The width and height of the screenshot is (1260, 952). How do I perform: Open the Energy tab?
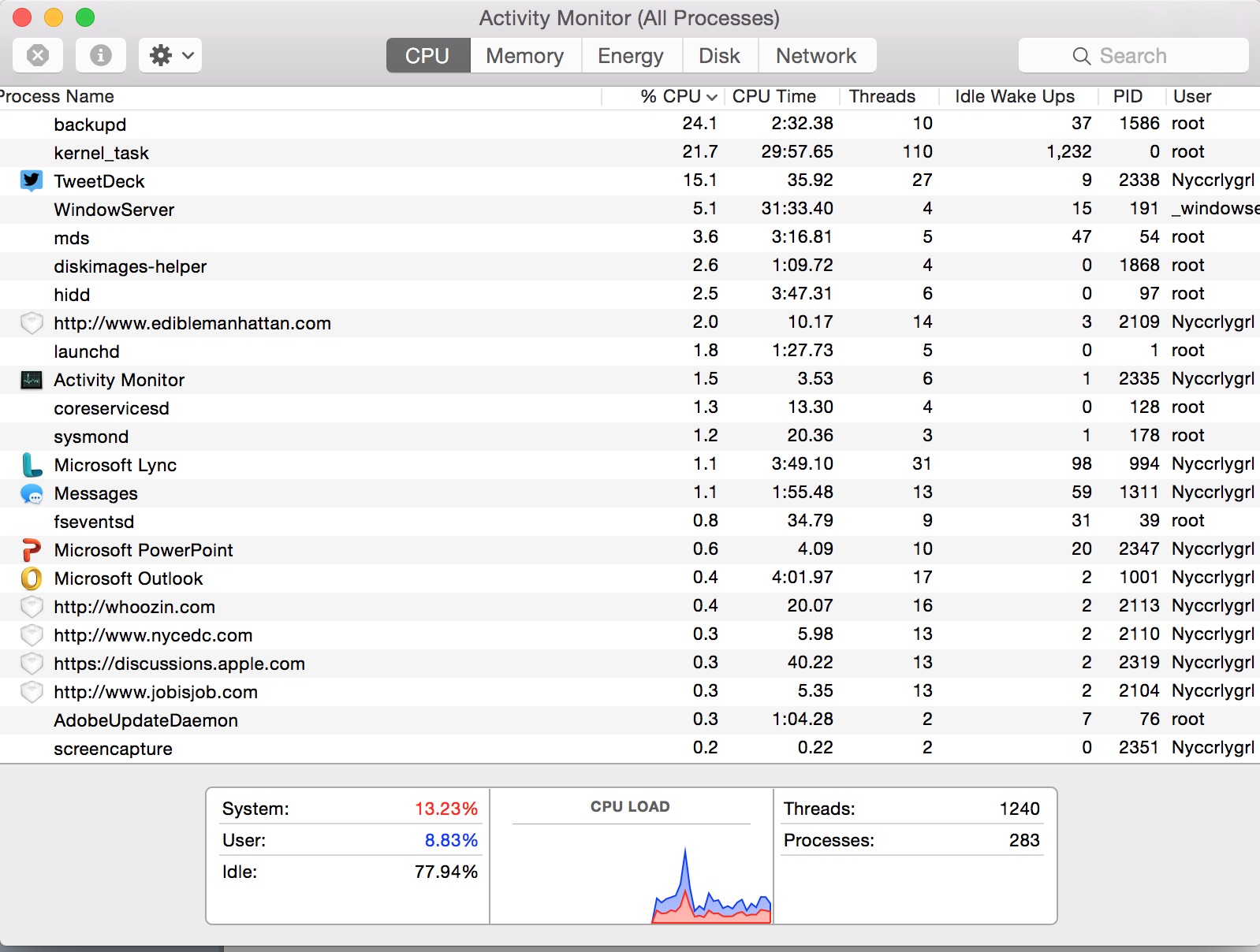[x=631, y=55]
